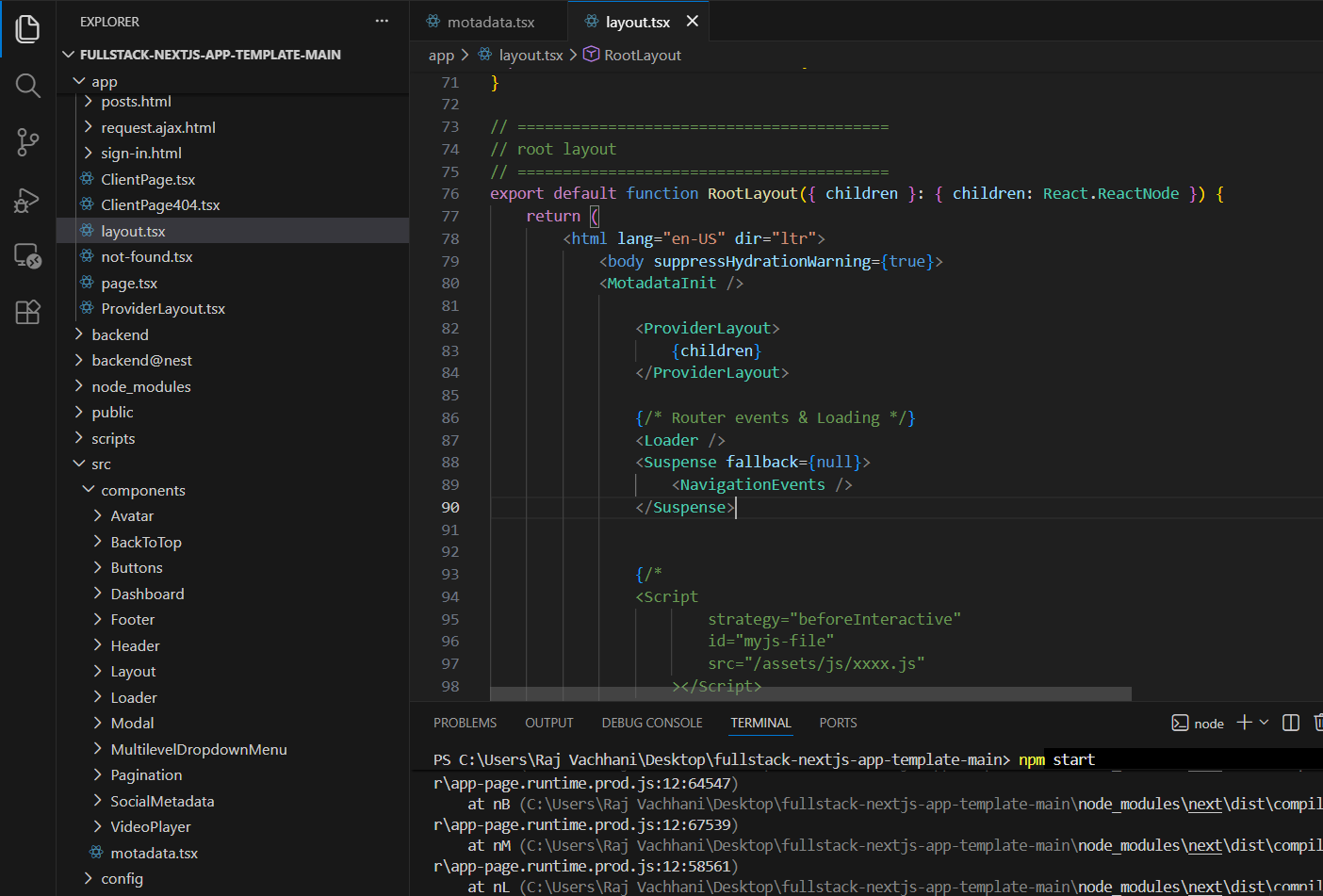The height and width of the screenshot is (896, 1323).
Task: Expand the node_modules folder
Action: tap(79, 386)
